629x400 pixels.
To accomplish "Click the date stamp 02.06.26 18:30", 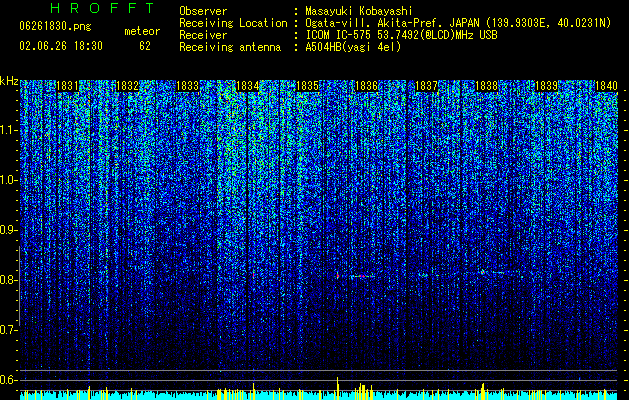I will tap(61, 46).
